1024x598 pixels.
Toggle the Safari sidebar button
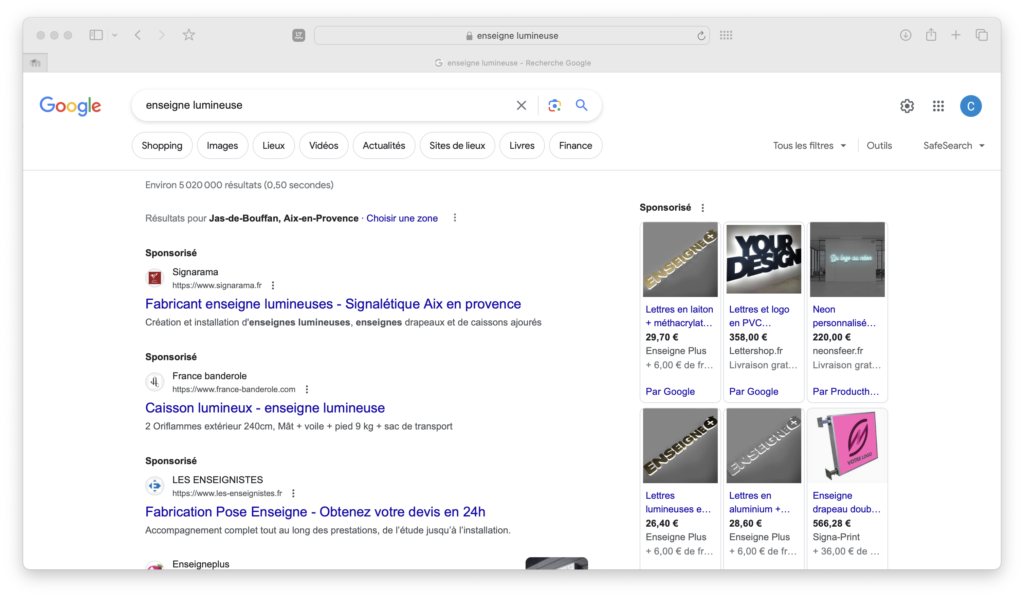point(96,35)
